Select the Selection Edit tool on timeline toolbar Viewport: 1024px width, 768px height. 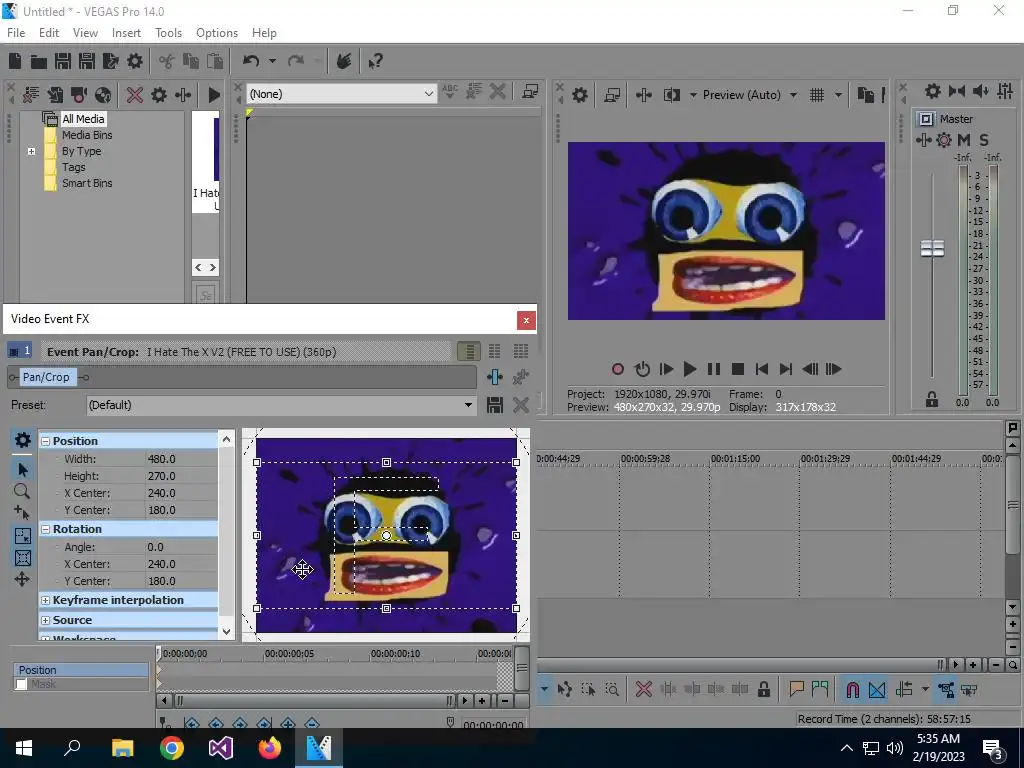[588, 689]
